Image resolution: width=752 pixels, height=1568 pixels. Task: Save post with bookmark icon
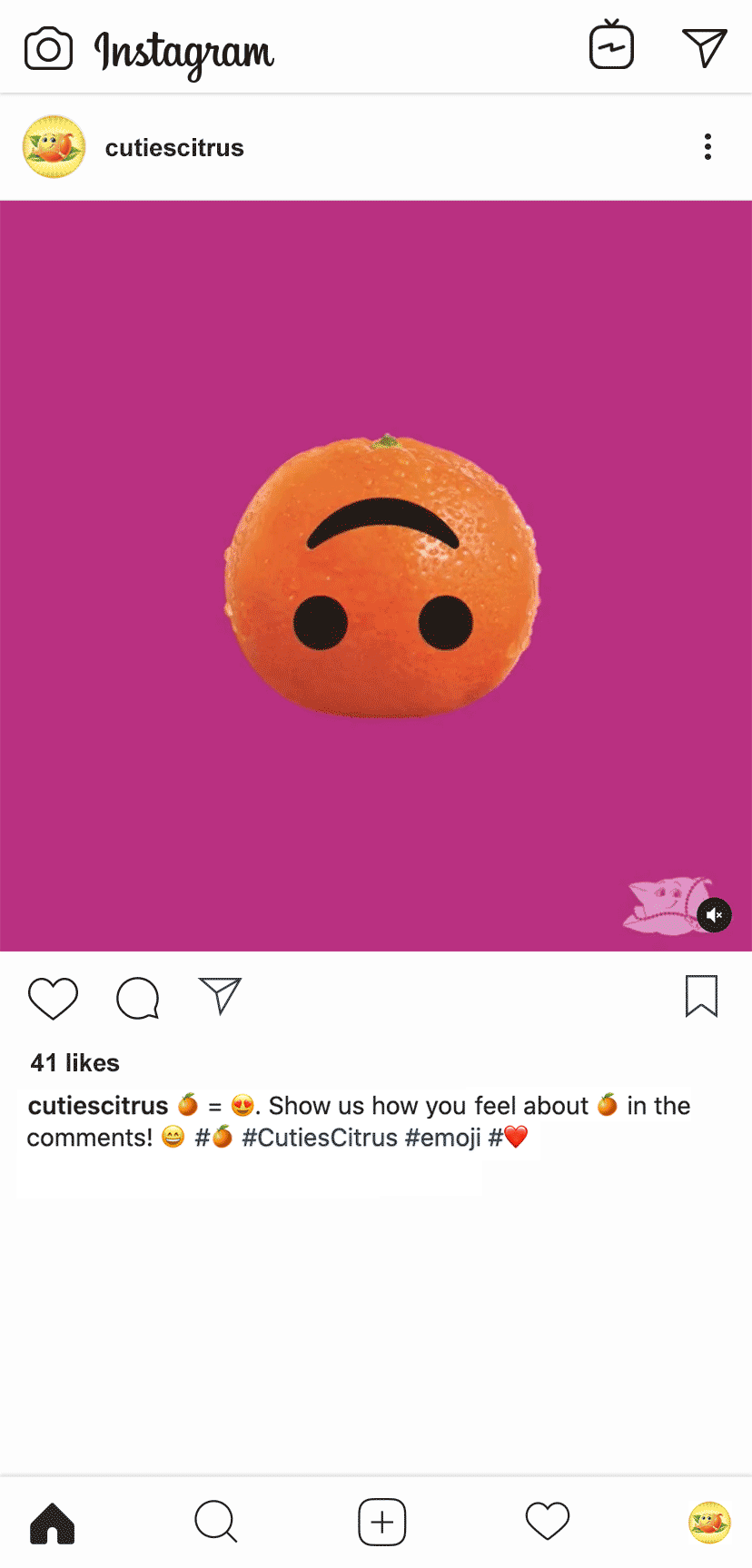coord(701,996)
